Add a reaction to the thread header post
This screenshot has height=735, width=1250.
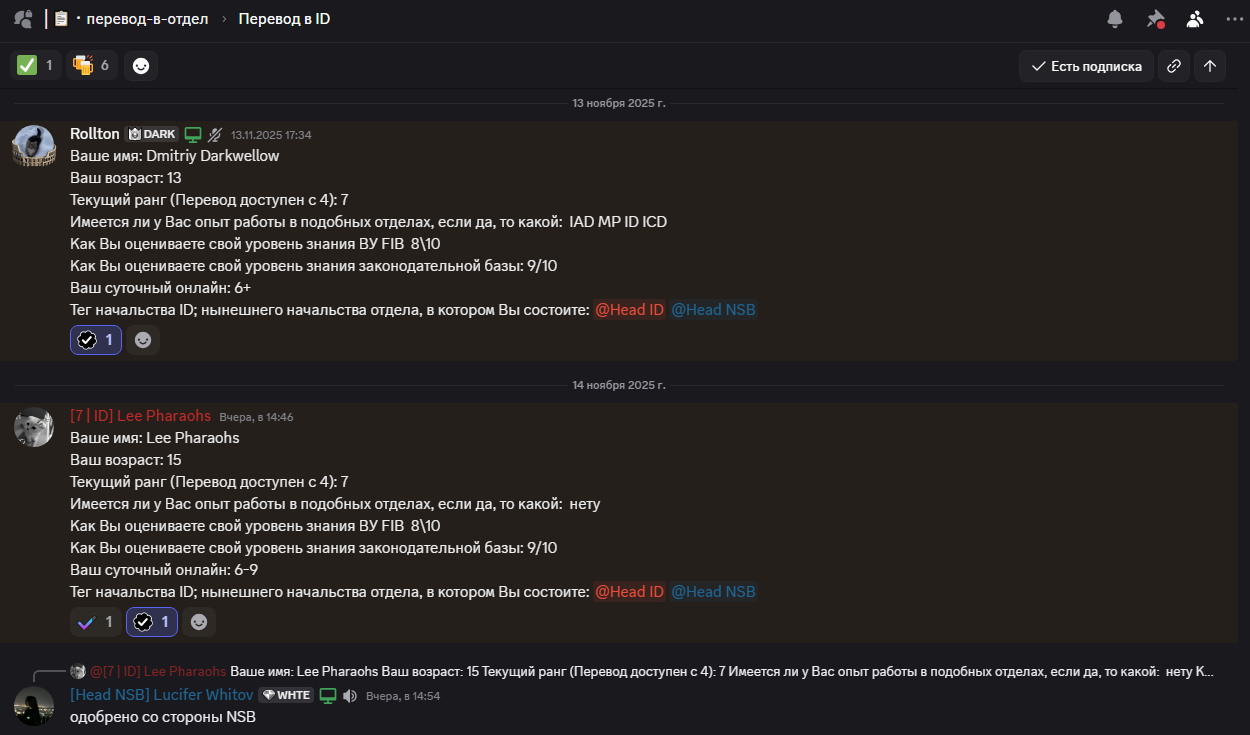coord(141,66)
